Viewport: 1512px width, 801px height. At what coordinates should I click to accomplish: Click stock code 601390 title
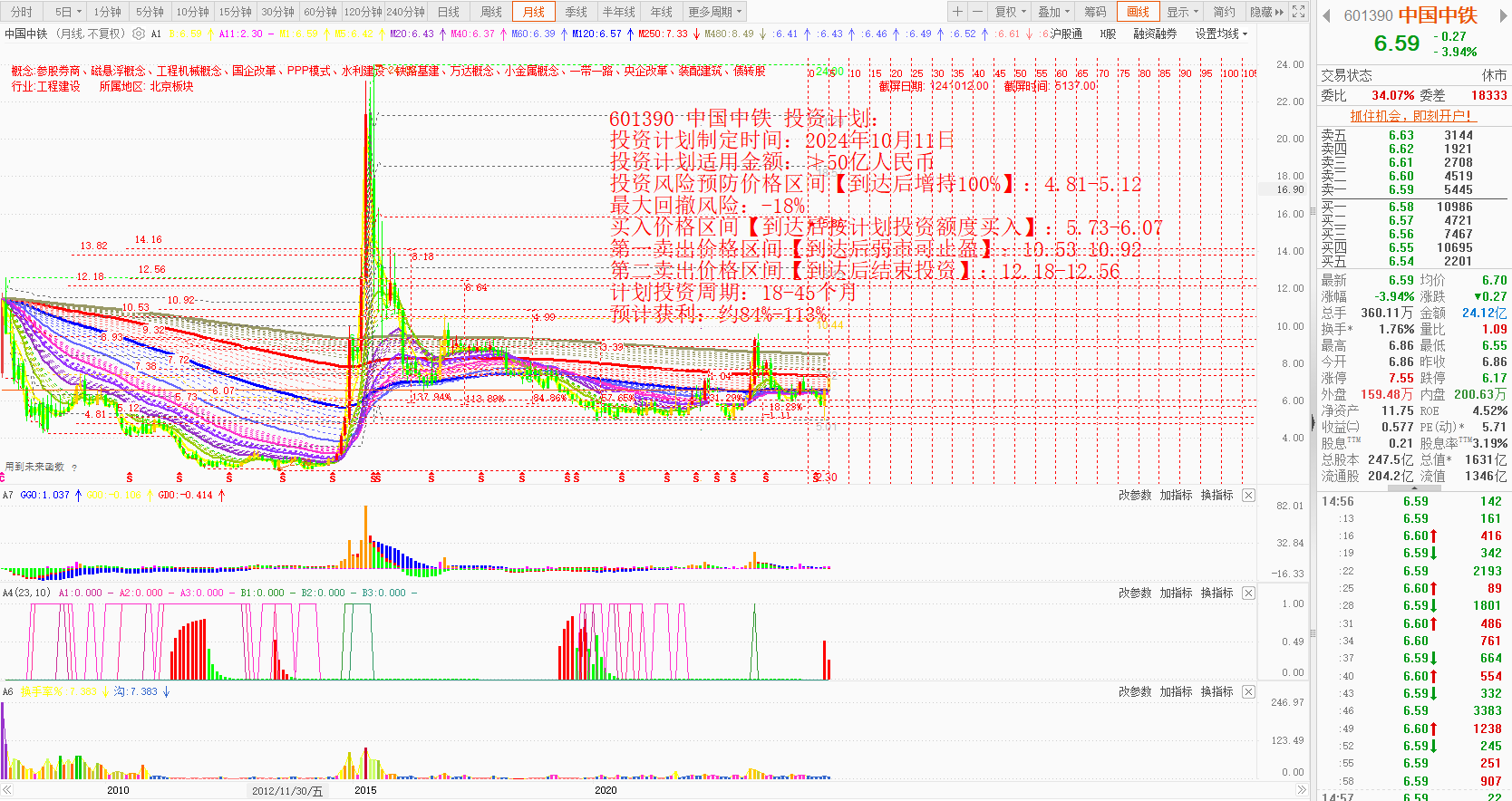tap(1368, 15)
